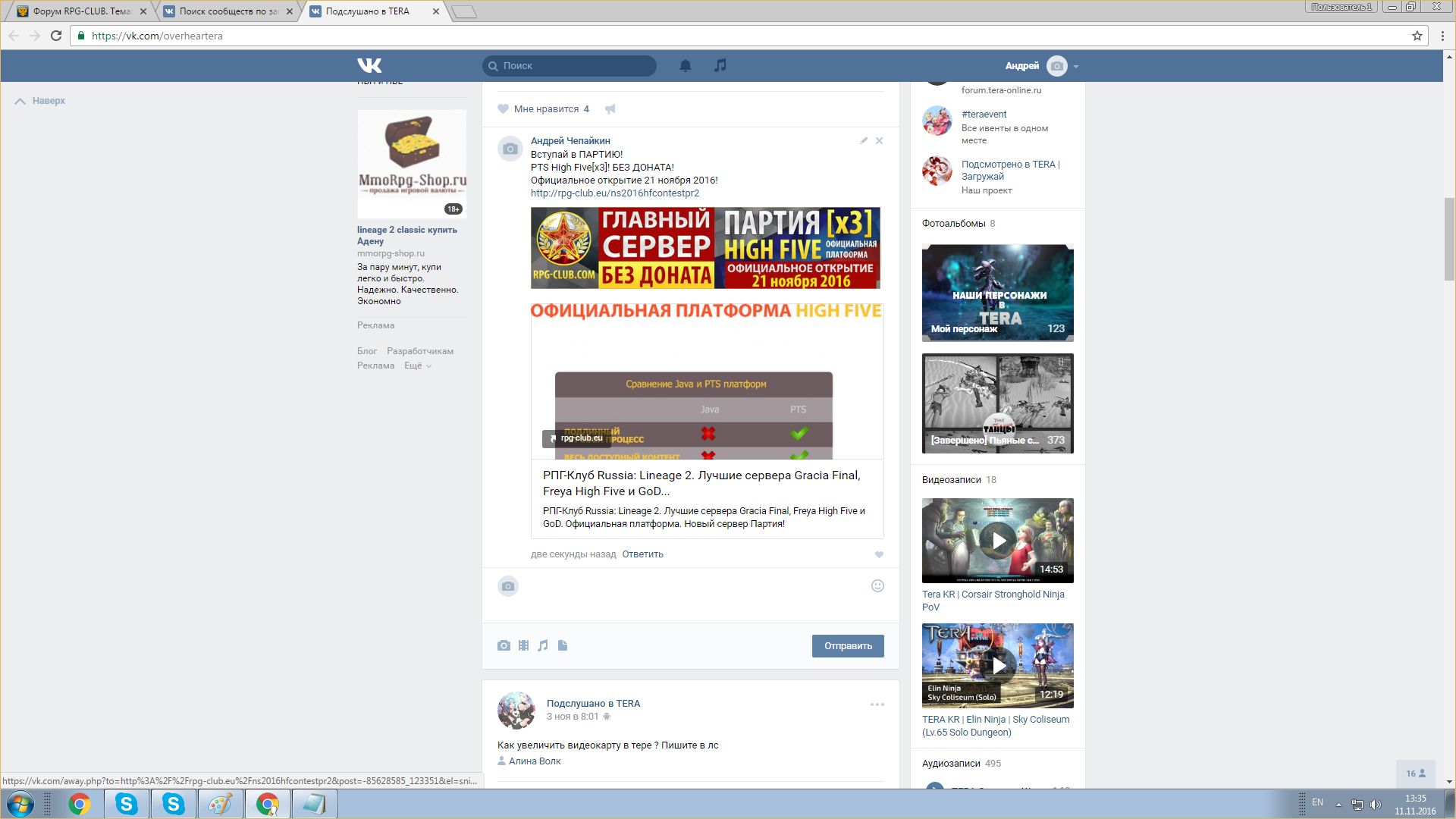Open VK notifications bell icon
This screenshot has height=819, width=1456.
685,66
